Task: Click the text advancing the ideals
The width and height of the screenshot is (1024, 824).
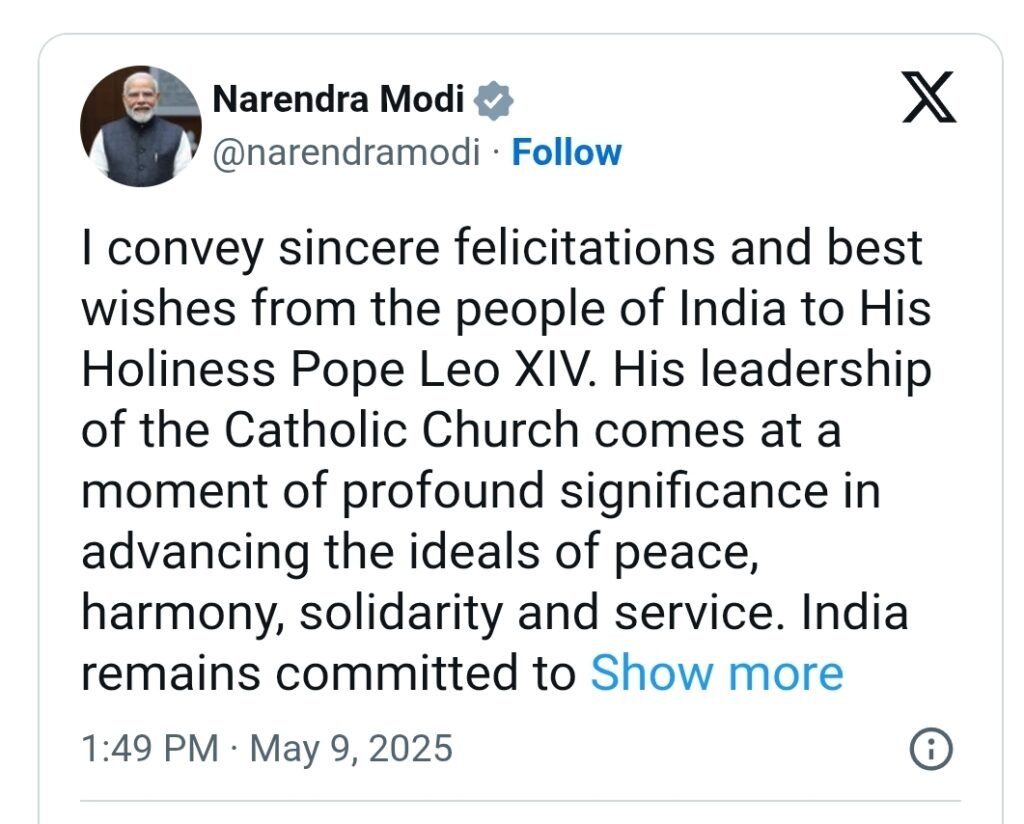Action: pyautogui.click(x=310, y=552)
